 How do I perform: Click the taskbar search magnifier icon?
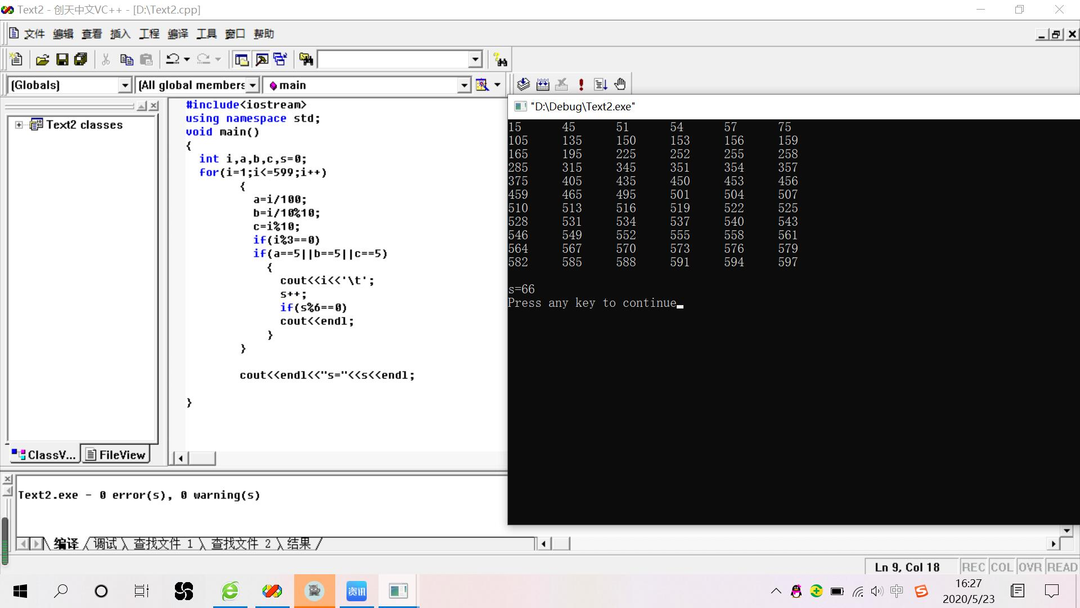tap(61, 591)
